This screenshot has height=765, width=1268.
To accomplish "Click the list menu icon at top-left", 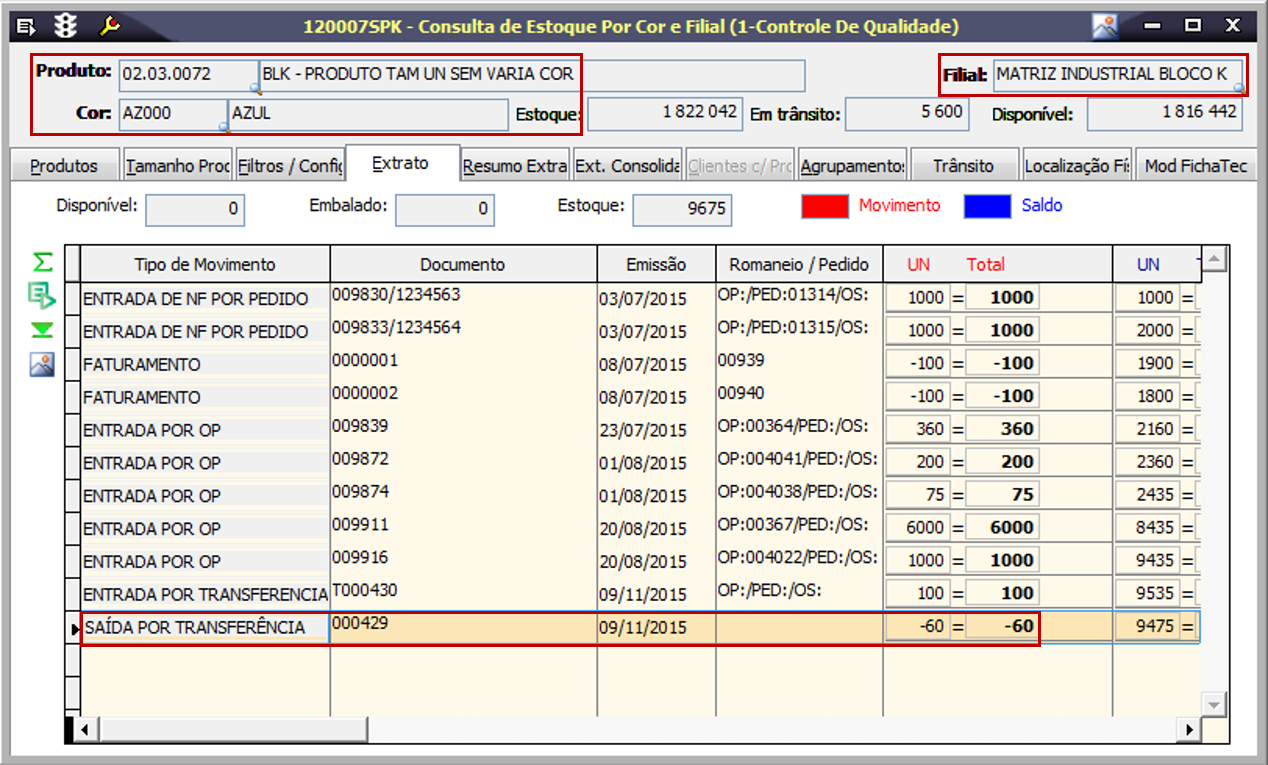I will tap(27, 25).
